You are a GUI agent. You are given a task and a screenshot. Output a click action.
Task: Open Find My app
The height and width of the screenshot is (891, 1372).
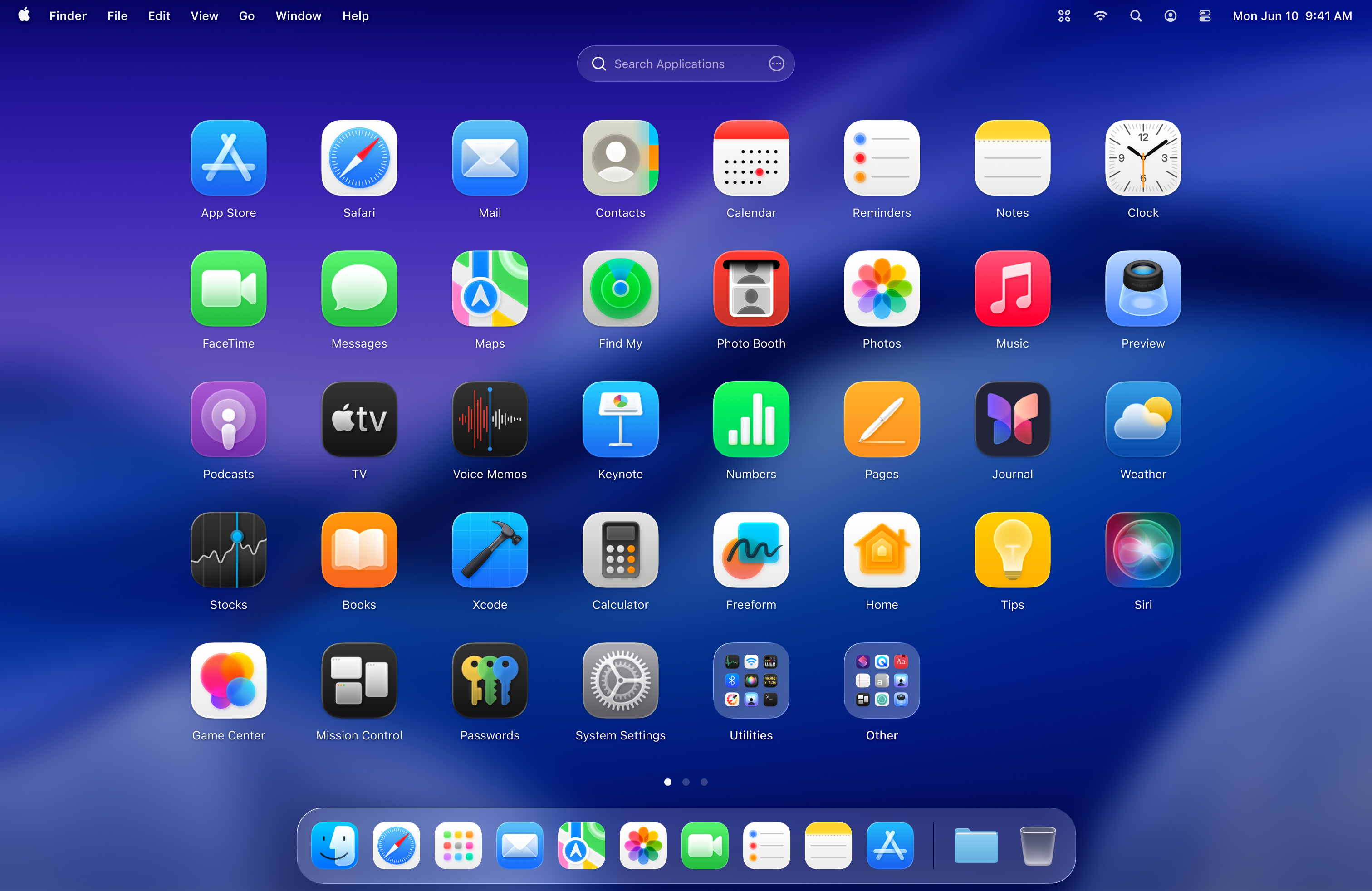point(620,289)
